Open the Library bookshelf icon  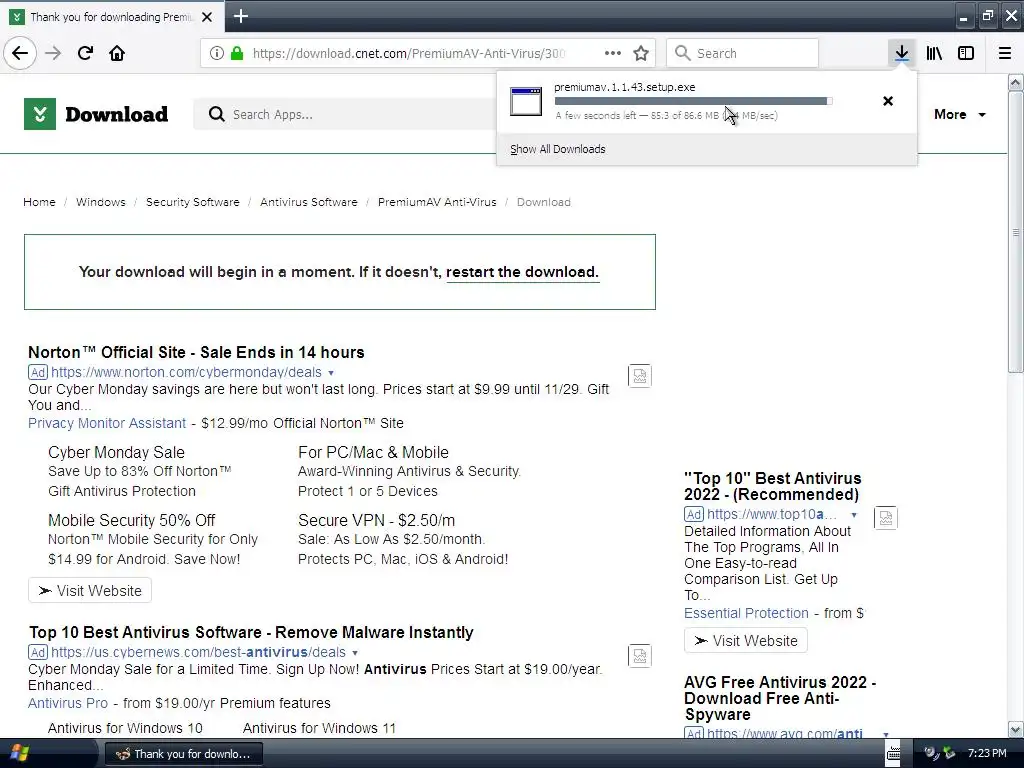click(x=934, y=53)
